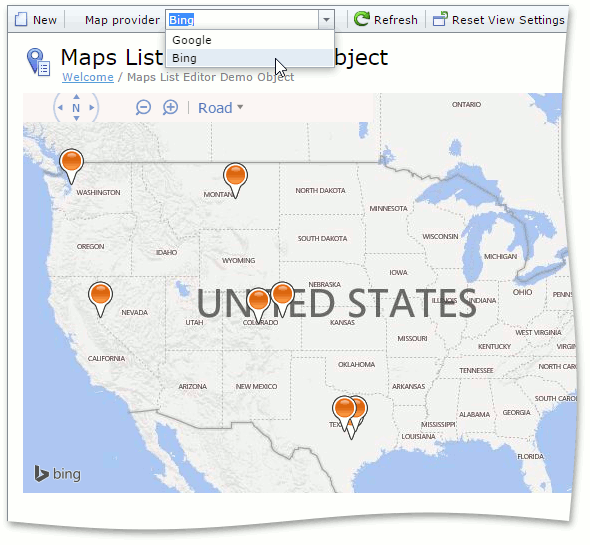Select Bing from provider list
Image resolution: width=590 pixels, height=545 pixels.
pos(250,58)
